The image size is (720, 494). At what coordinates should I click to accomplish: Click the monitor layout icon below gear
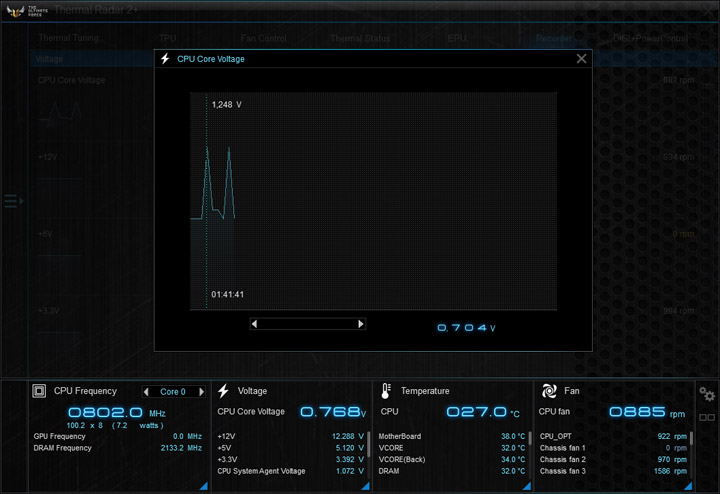[x=707, y=417]
